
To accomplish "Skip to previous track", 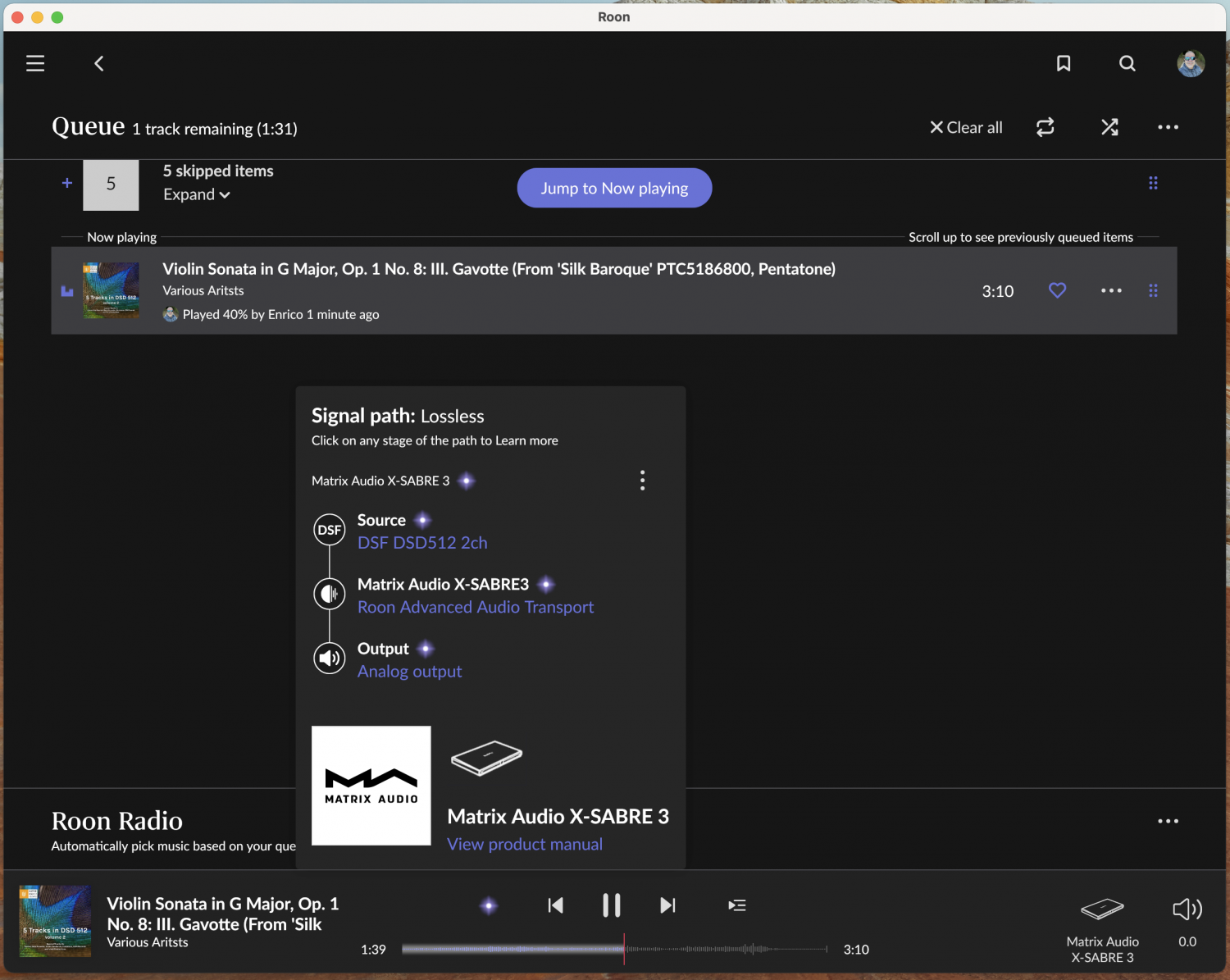I will coord(556,905).
